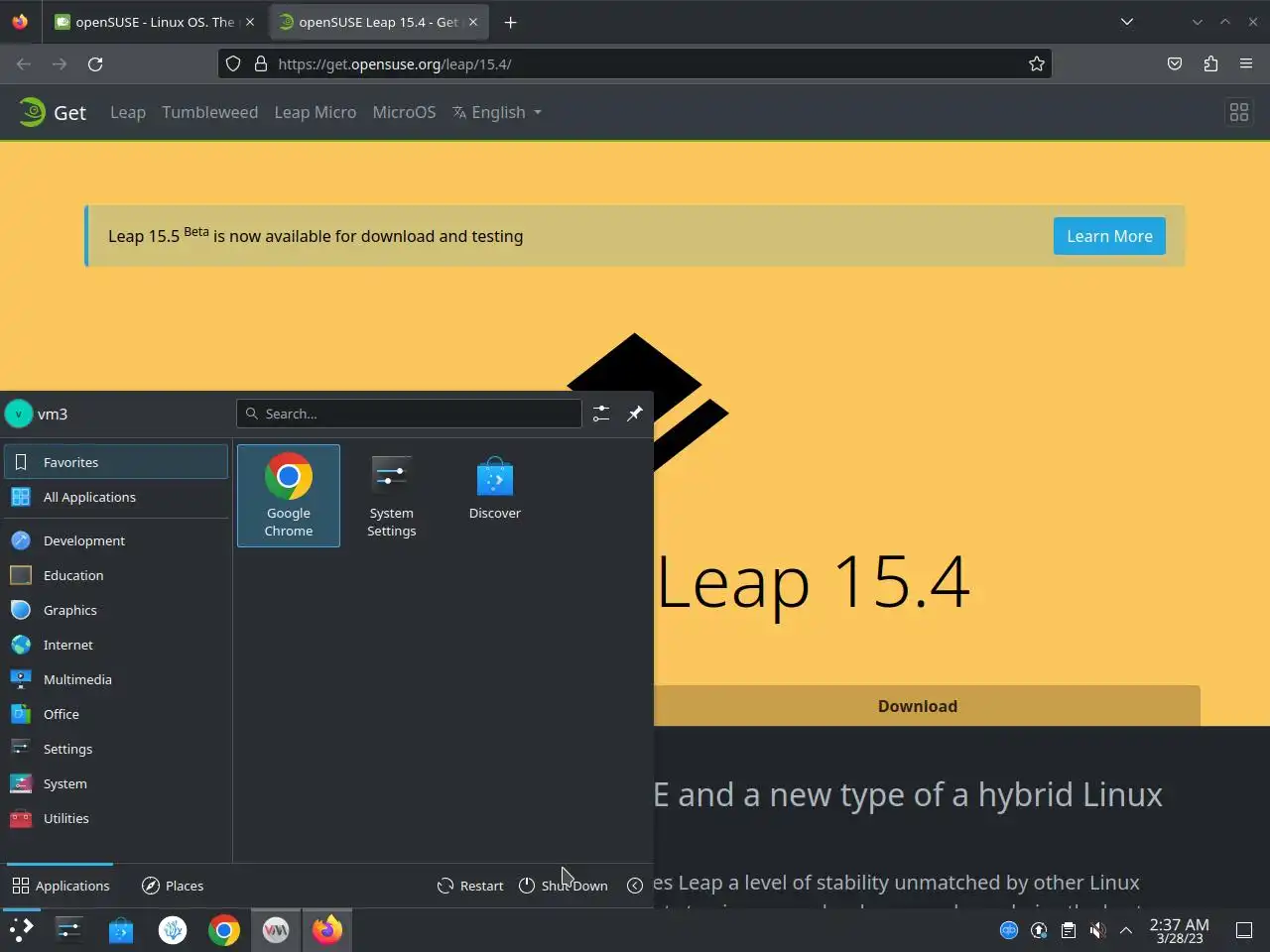Viewport: 1270px width, 952px height.
Task: Open the Pocket save icon
Action: [1175, 63]
